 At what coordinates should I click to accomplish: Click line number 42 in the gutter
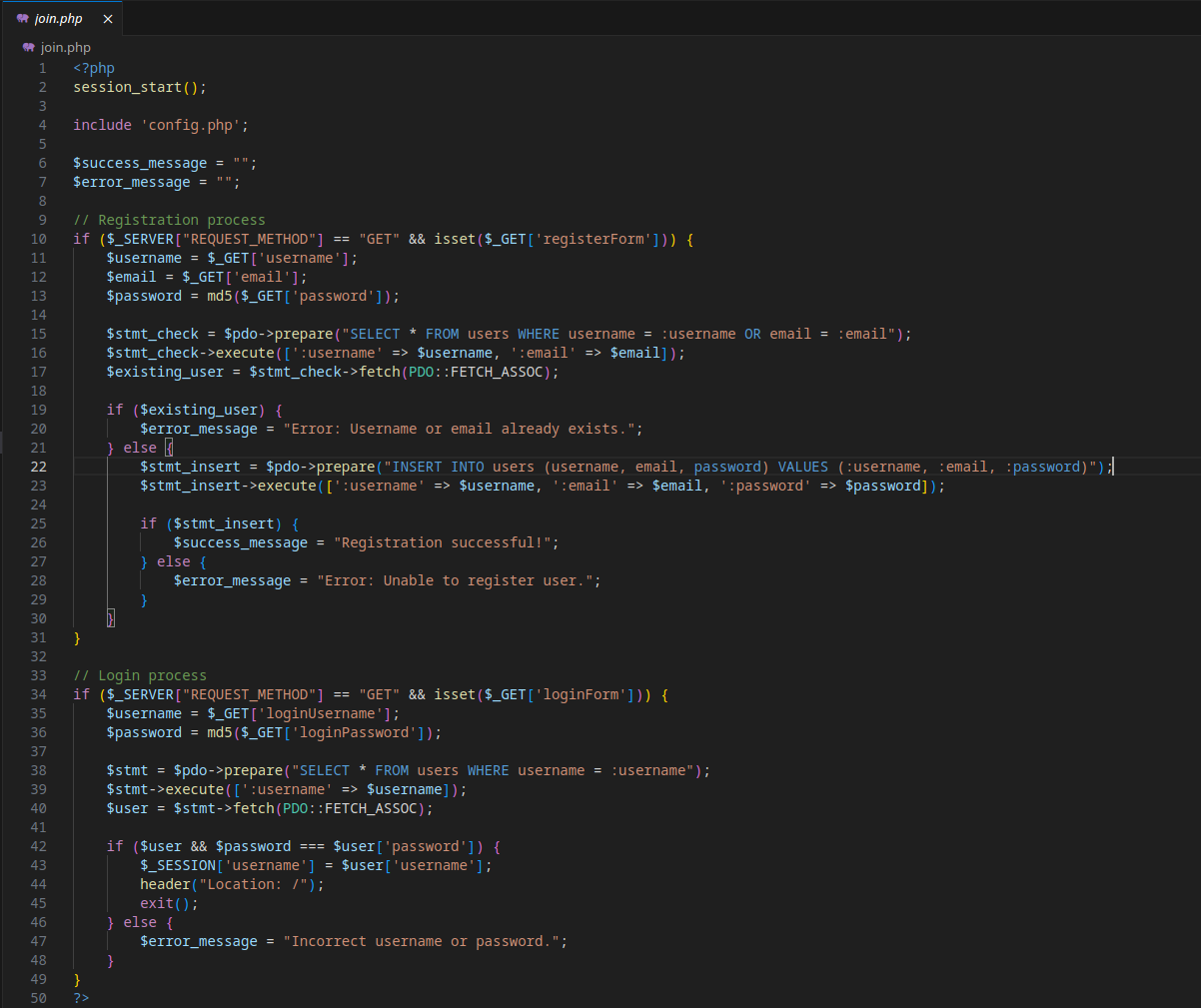tap(38, 846)
